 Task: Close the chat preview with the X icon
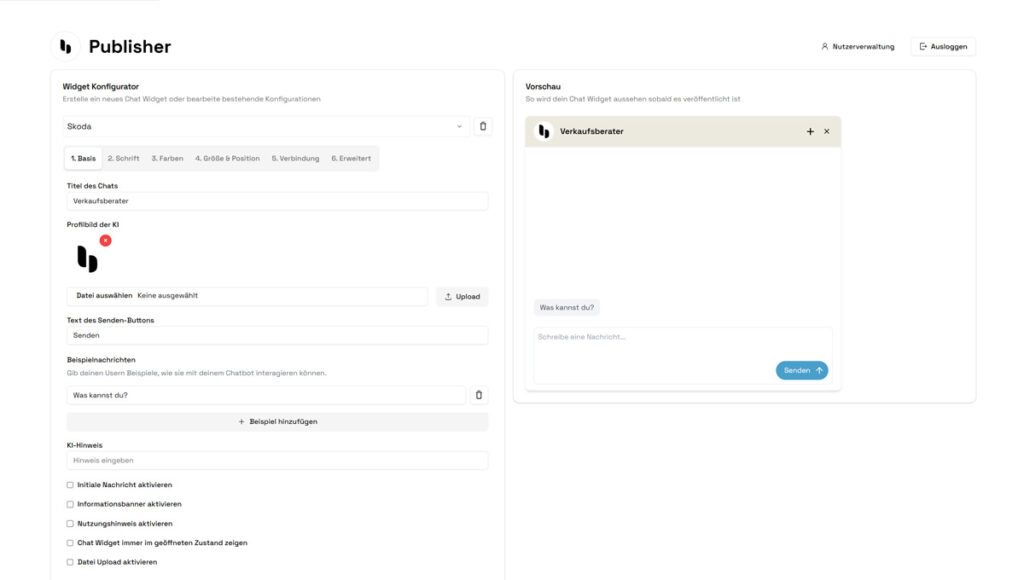[x=827, y=132]
